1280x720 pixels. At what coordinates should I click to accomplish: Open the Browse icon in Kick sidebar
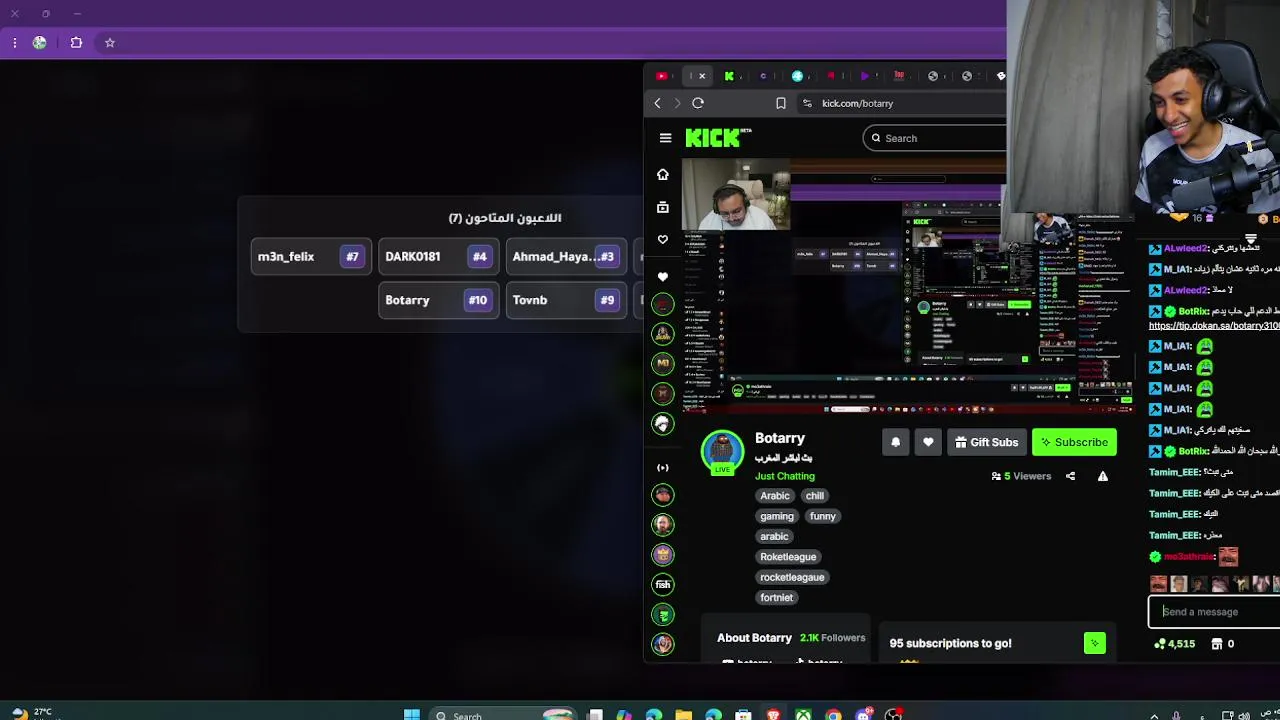coord(662,207)
